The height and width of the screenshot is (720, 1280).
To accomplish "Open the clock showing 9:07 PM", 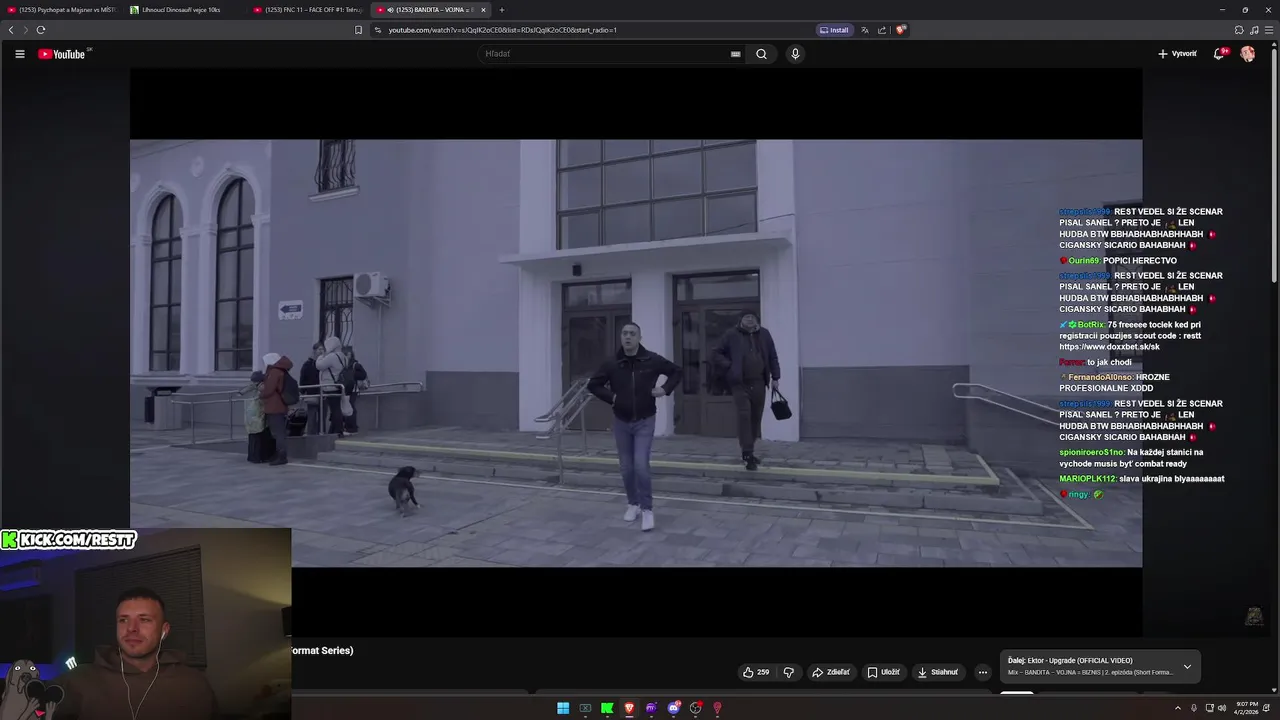I will coord(1246,708).
